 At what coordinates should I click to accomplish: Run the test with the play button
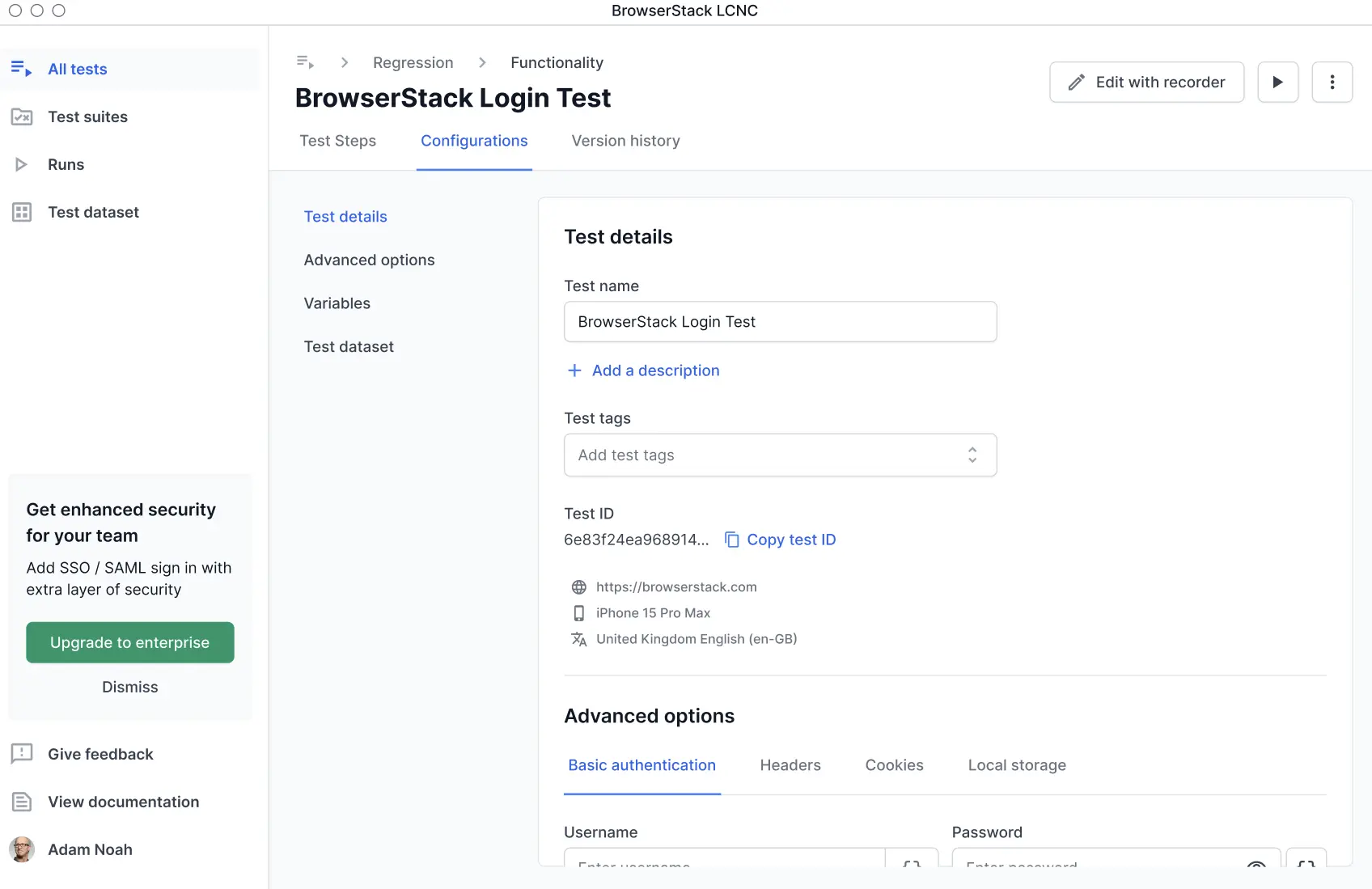(1277, 83)
